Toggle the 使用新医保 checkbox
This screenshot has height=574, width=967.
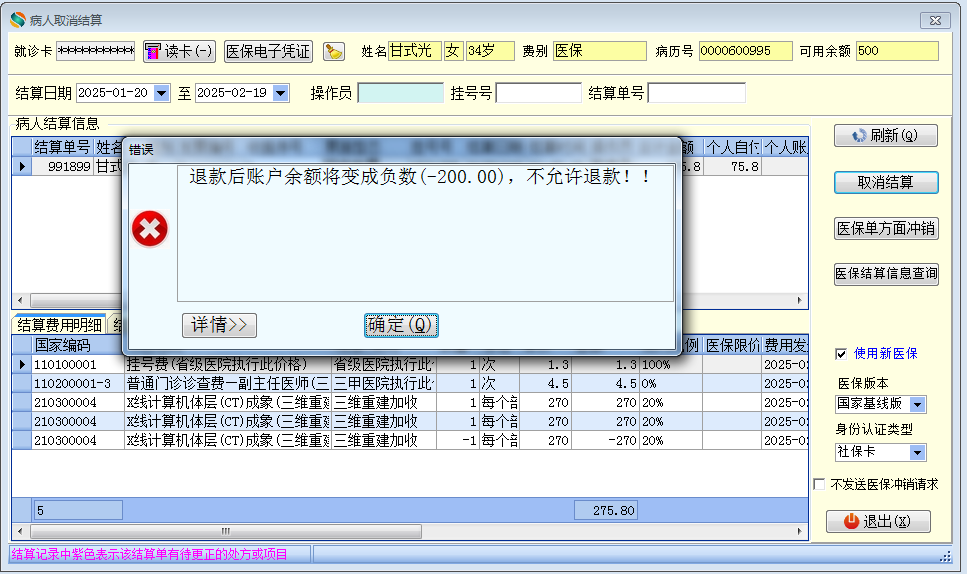point(841,354)
